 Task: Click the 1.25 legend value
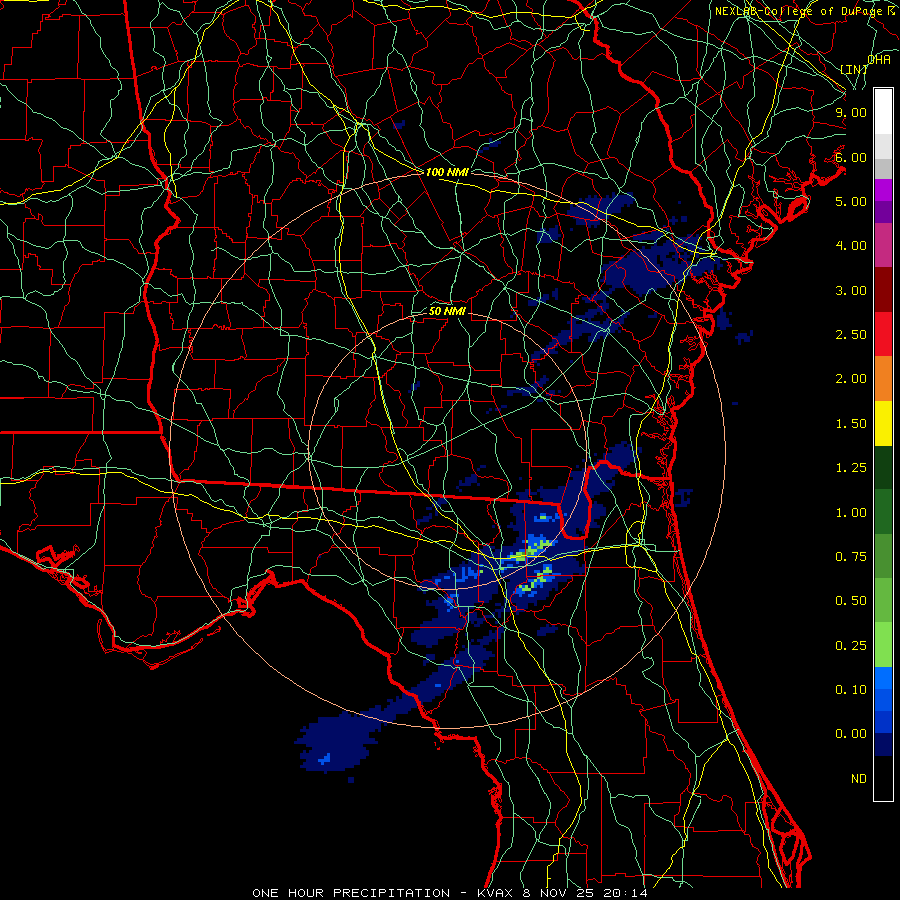tap(851, 468)
